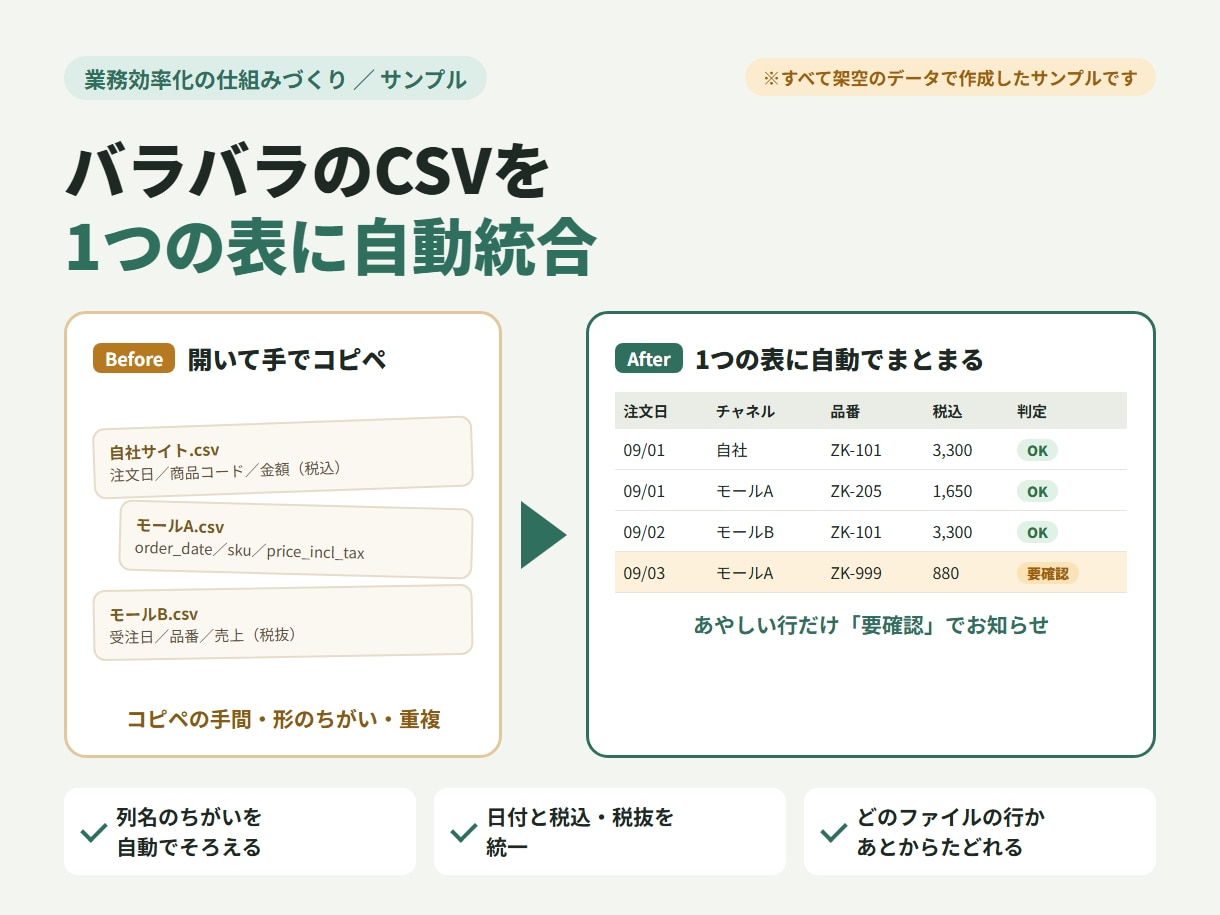
Task: Click the note あやしい行だけ「要確認」でお知らせ
Action: [871, 625]
